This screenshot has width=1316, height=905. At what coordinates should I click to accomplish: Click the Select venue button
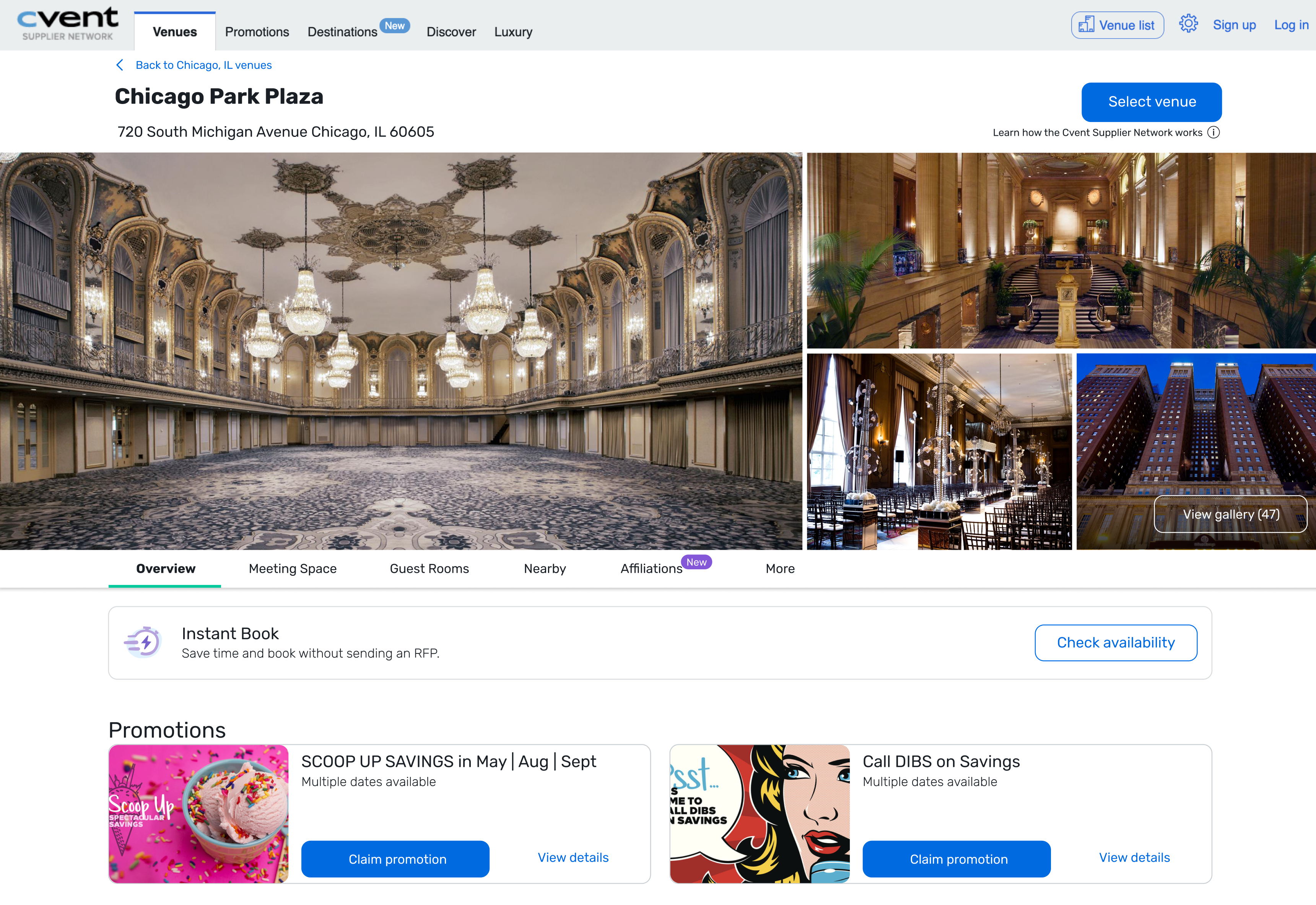(x=1152, y=102)
